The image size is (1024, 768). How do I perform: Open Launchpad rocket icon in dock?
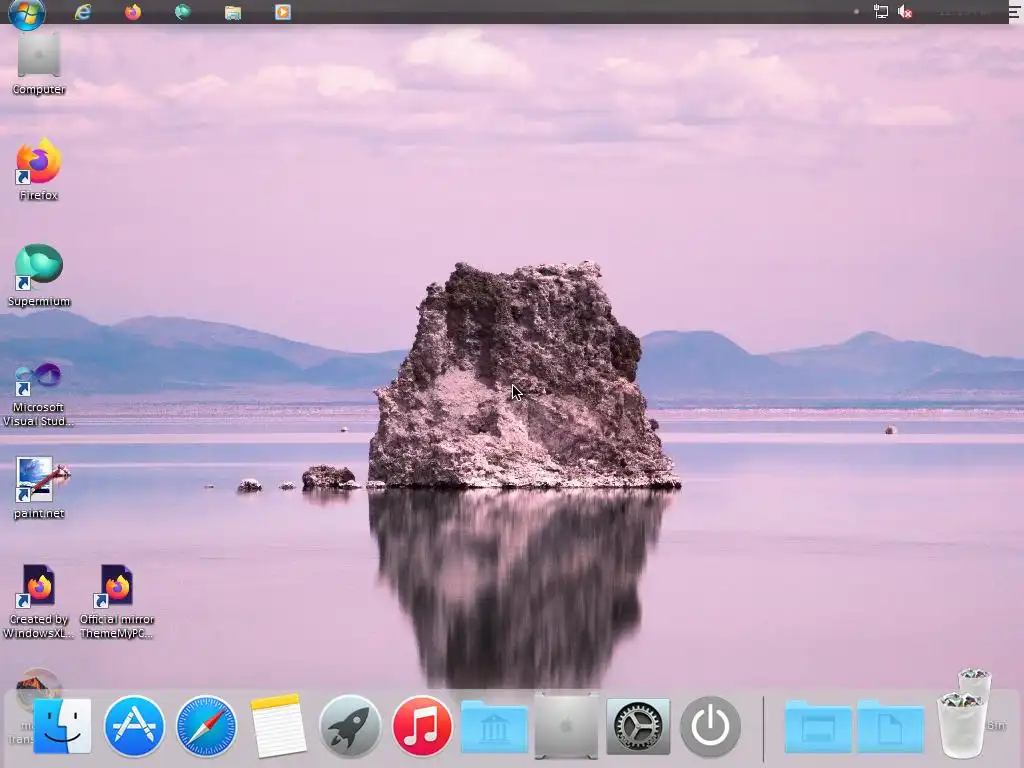click(349, 726)
